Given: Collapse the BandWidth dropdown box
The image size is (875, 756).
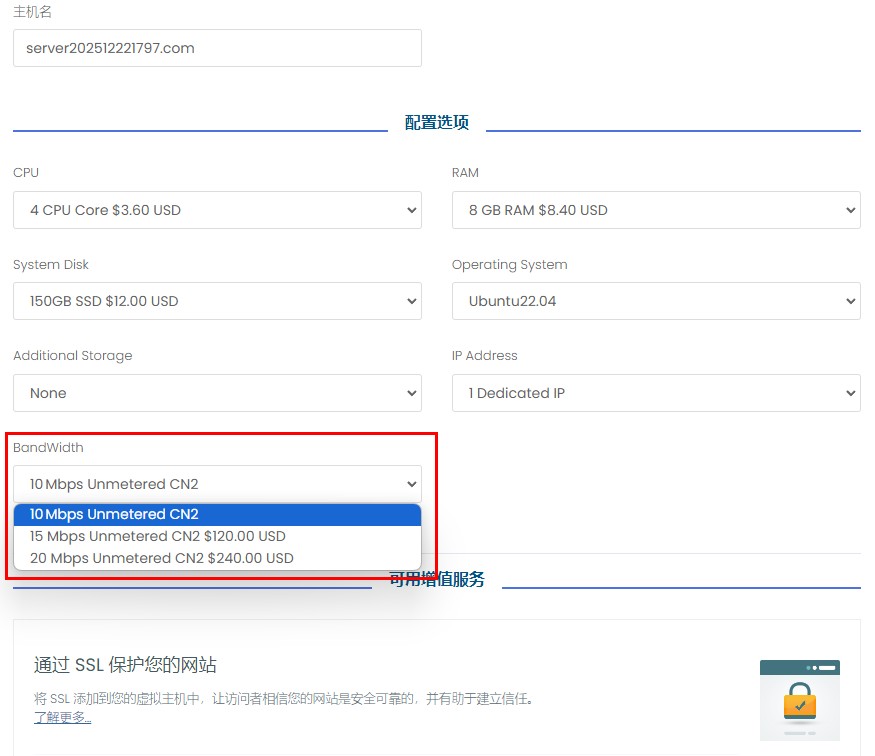Looking at the screenshot, I should click(x=217, y=484).
